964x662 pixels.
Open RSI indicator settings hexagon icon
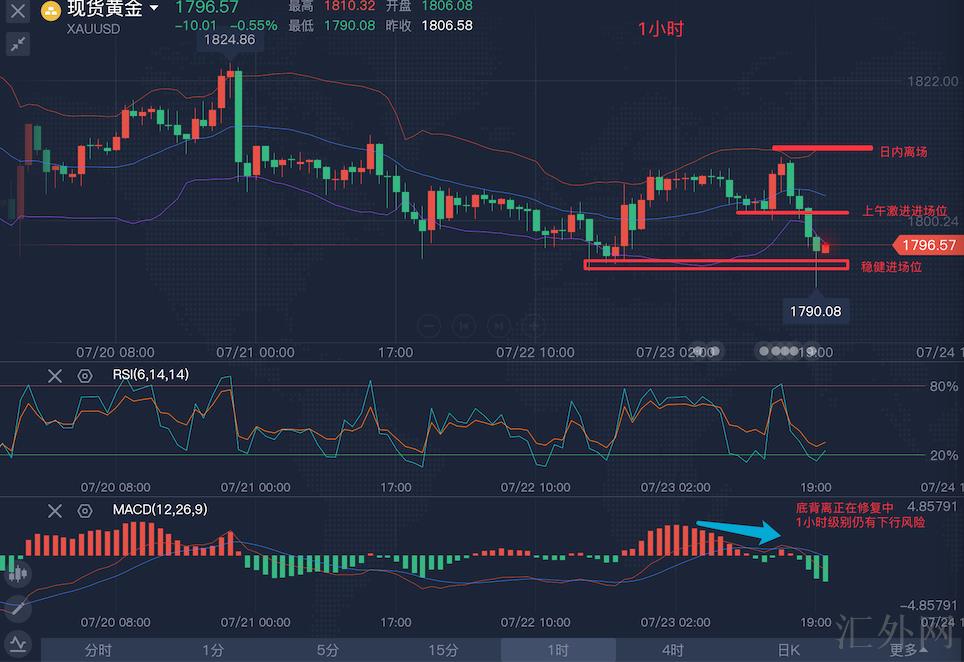click(x=85, y=375)
